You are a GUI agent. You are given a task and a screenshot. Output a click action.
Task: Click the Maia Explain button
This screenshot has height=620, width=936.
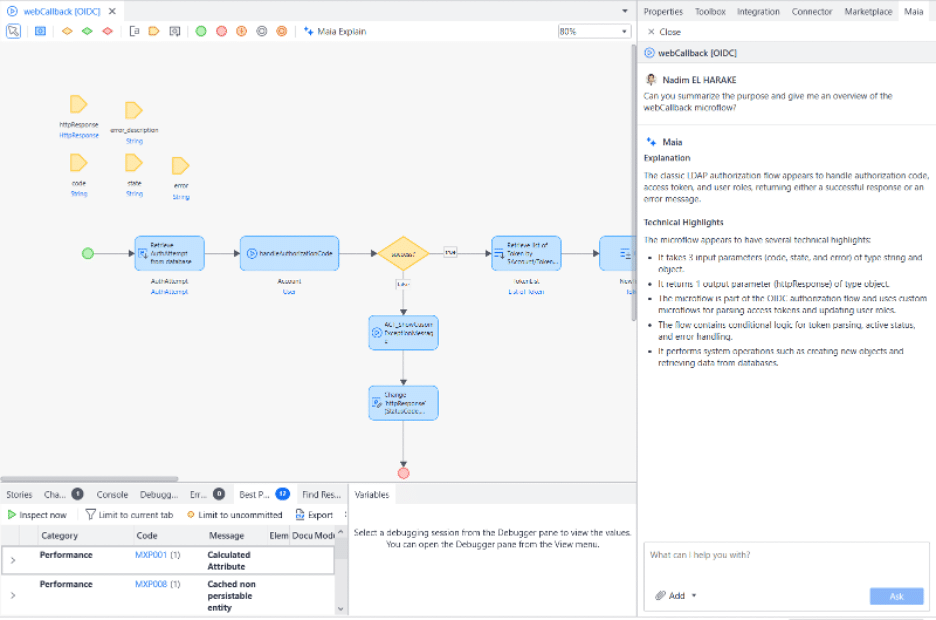(x=335, y=31)
